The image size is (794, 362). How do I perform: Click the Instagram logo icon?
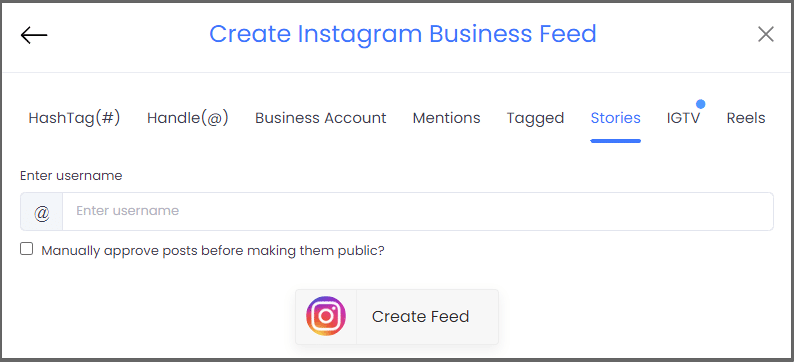click(326, 316)
